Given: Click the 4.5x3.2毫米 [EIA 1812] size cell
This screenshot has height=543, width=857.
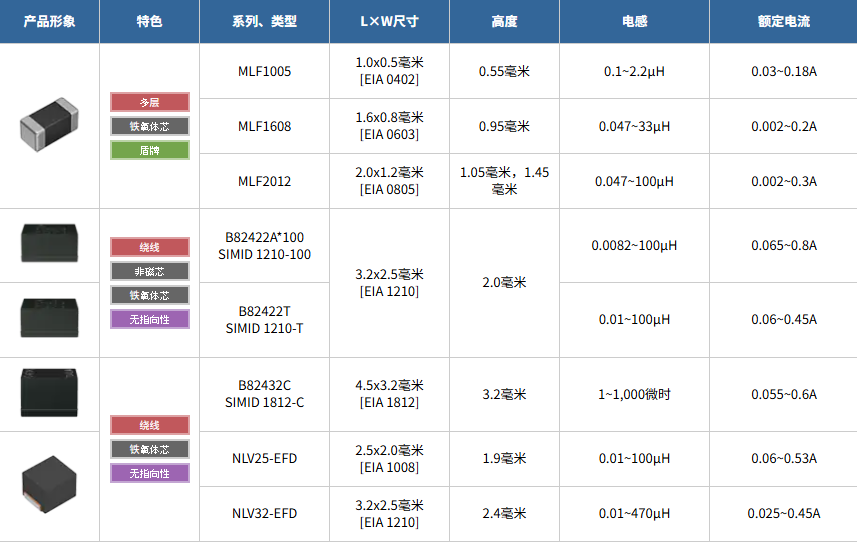Looking at the screenshot, I should pyautogui.click(x=389, y=394).
